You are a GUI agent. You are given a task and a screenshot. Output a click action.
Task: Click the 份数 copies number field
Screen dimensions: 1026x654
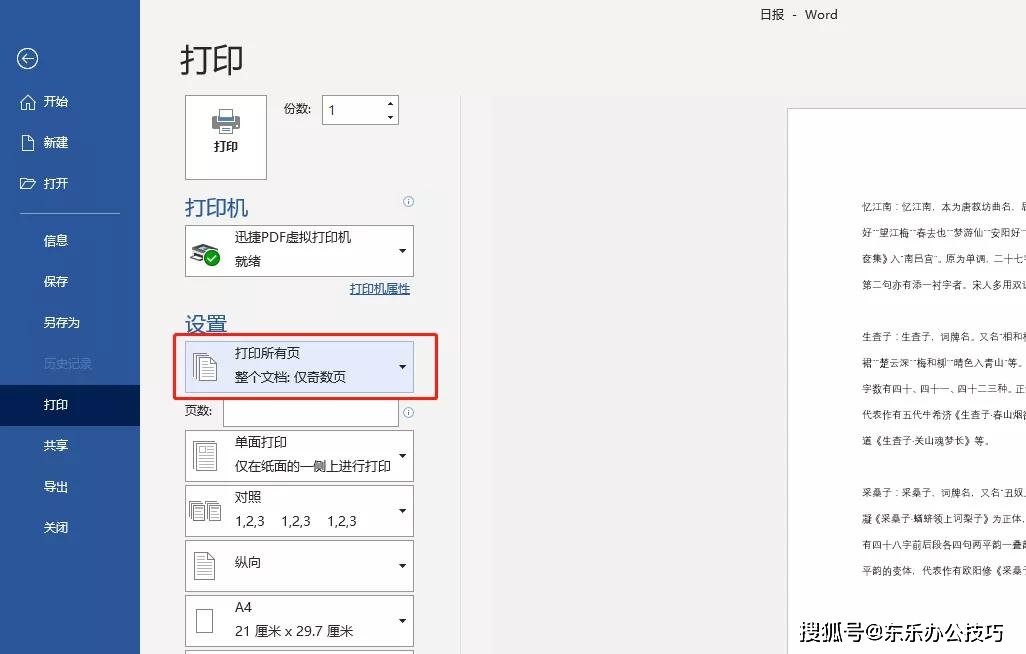(352, 110)
